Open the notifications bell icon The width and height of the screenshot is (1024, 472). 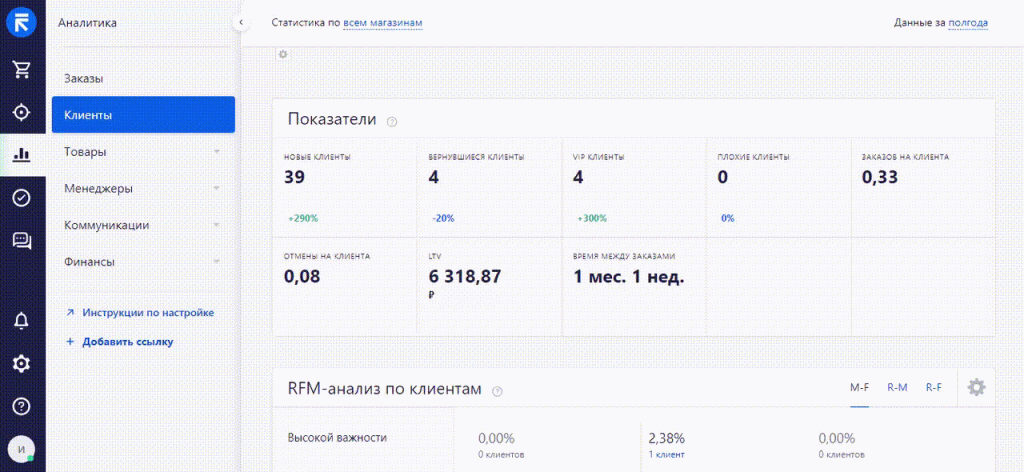pyautogui.click(x=21, y=320)
